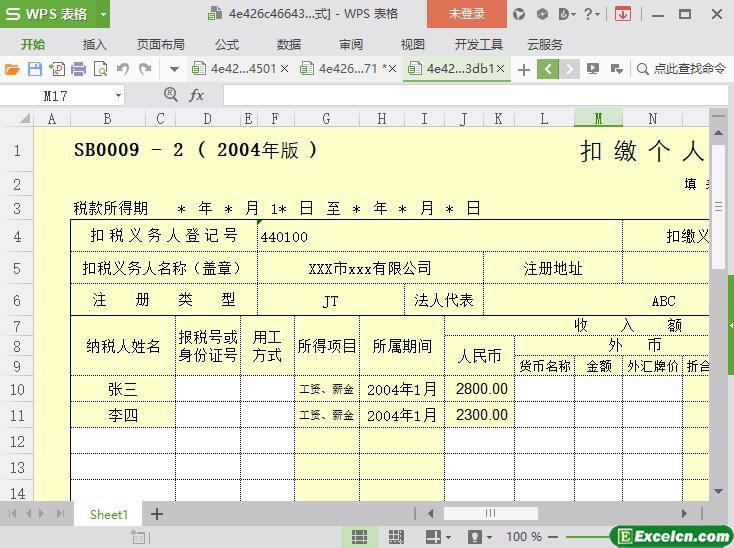Click in the formula bar input
This screenshot has width=734, height=548.
(x=475, y=95)
